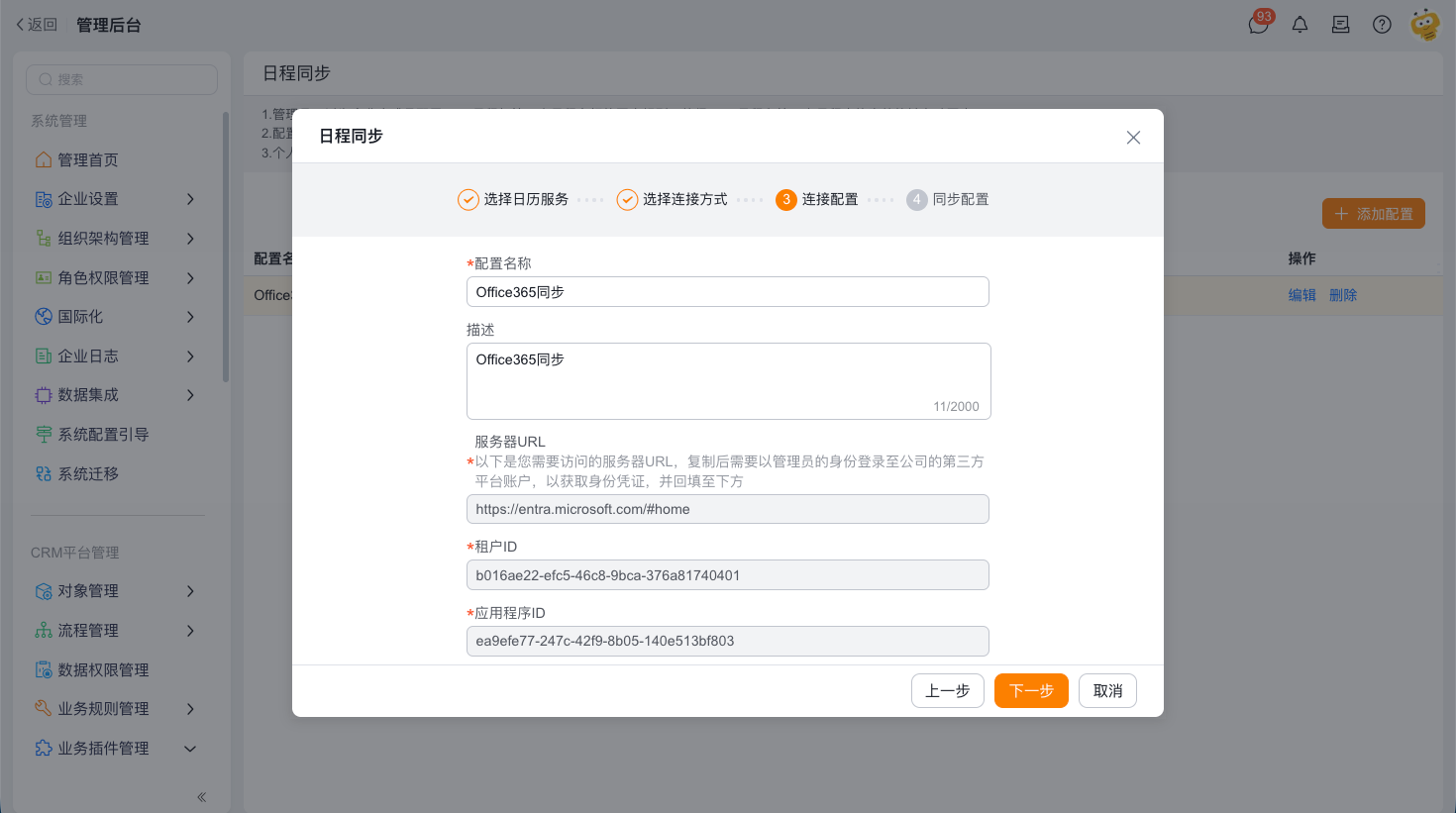Open the user avatar menu
This screenshot has height=813, width=1456.
[1425, 25]
